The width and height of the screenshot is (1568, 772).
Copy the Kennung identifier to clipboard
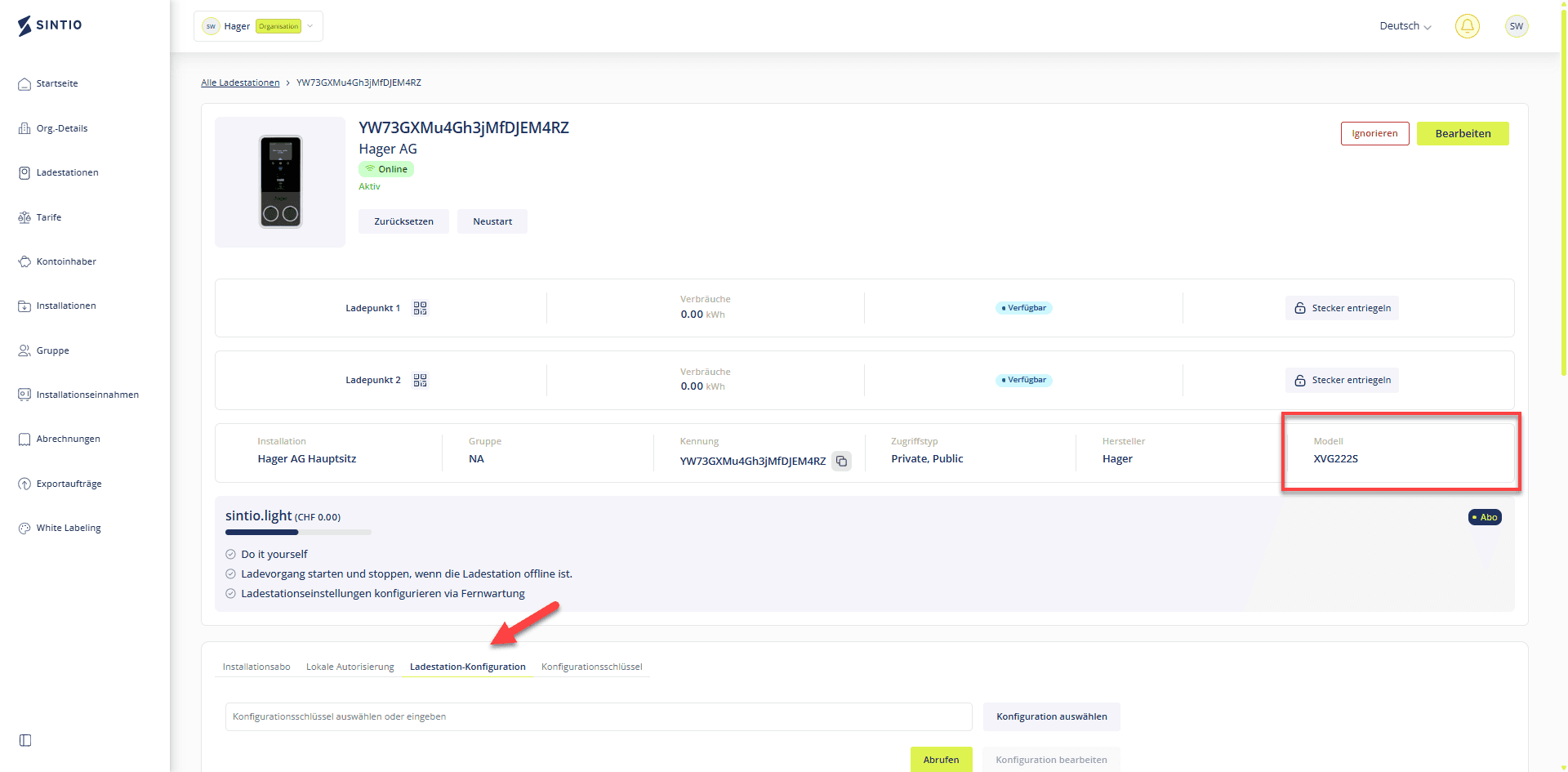click(x=841, y=461)
